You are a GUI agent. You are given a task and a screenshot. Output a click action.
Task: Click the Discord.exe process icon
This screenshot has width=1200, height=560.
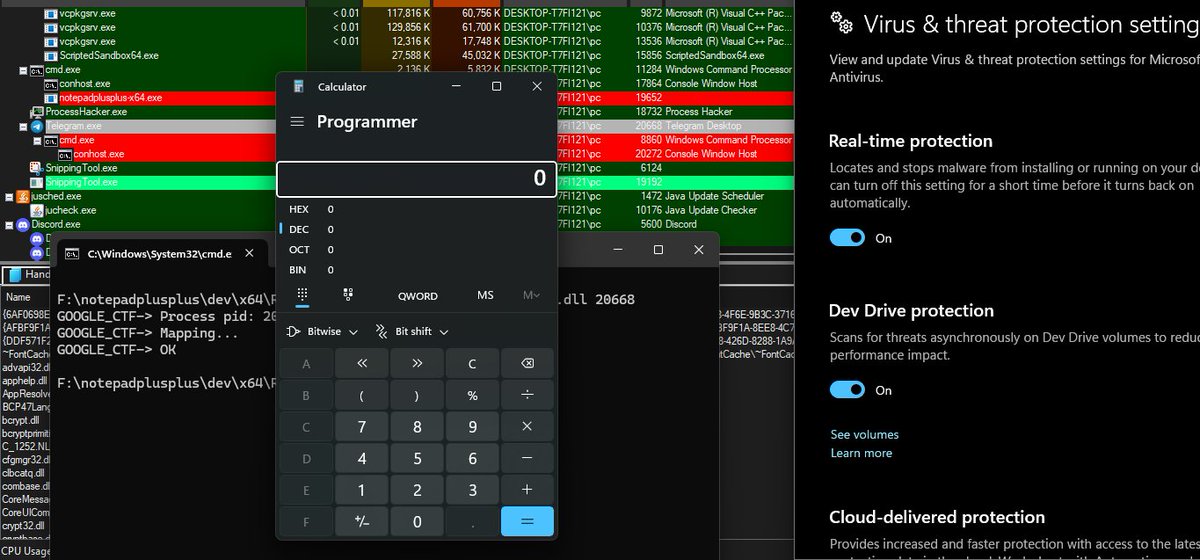click(x=22, y=225)
